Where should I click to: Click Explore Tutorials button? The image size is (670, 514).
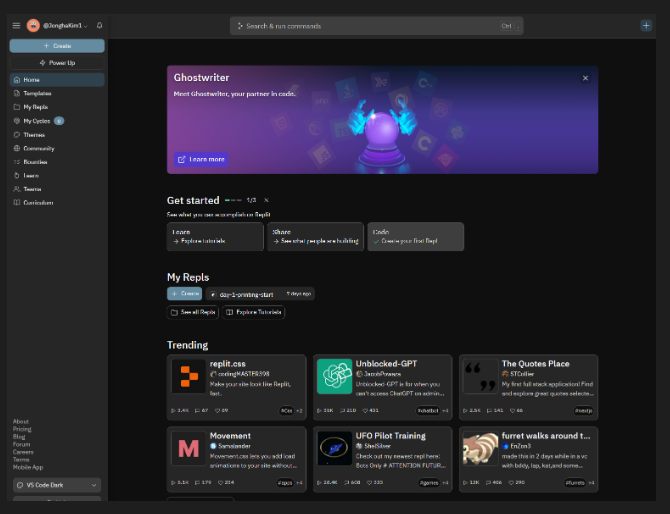(x=253, y=312)
